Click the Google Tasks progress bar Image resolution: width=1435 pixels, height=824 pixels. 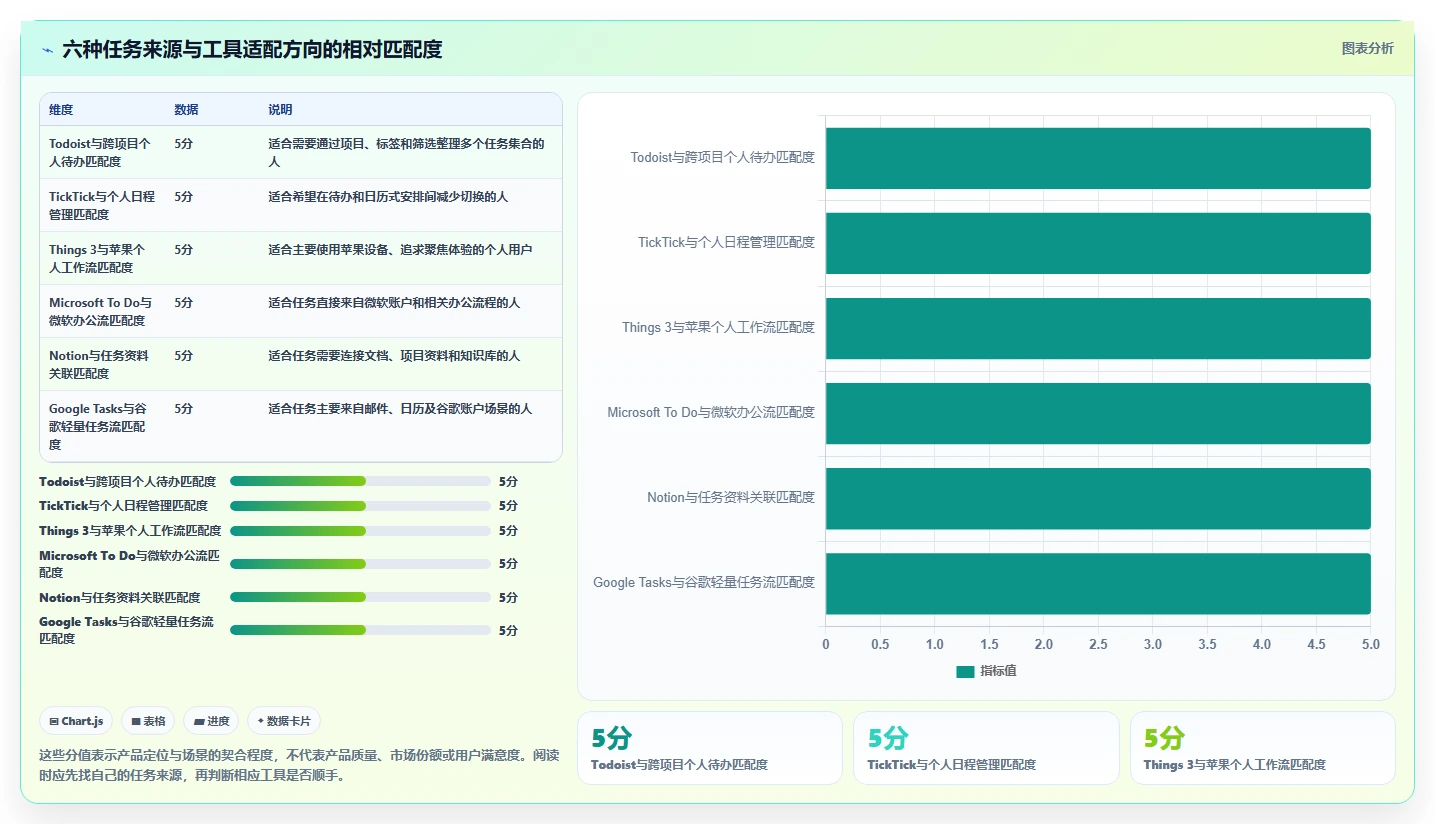point(360,630)
